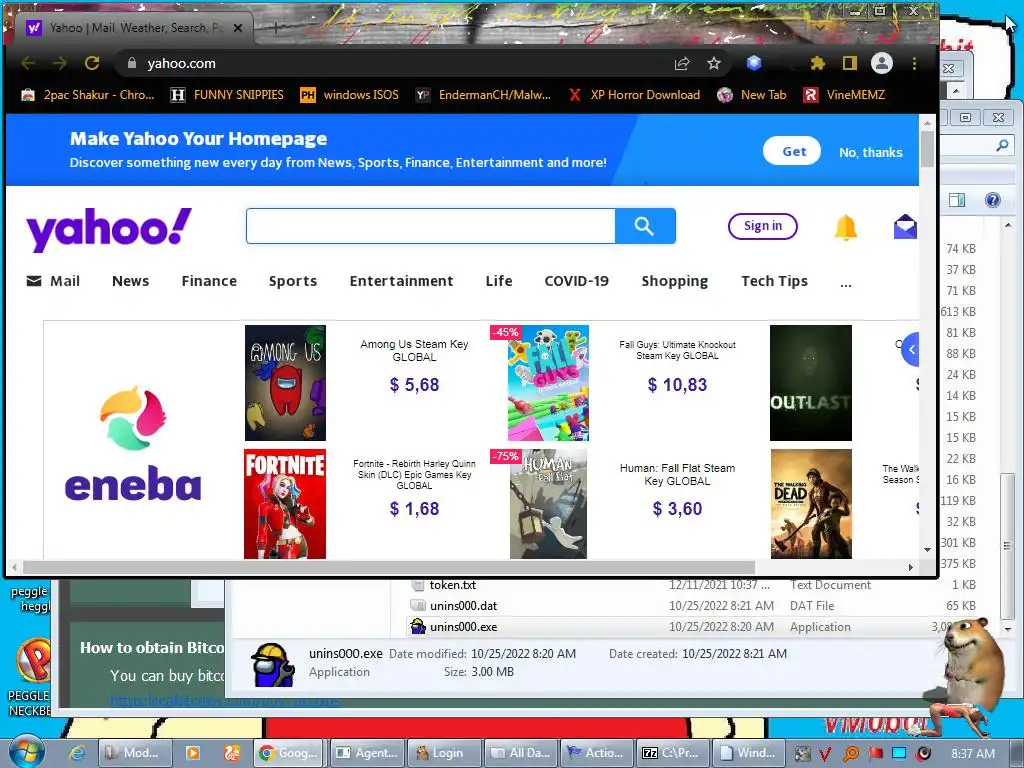Open the Tech Tips section
This screenshot has width=1024, height=768.
774,281
